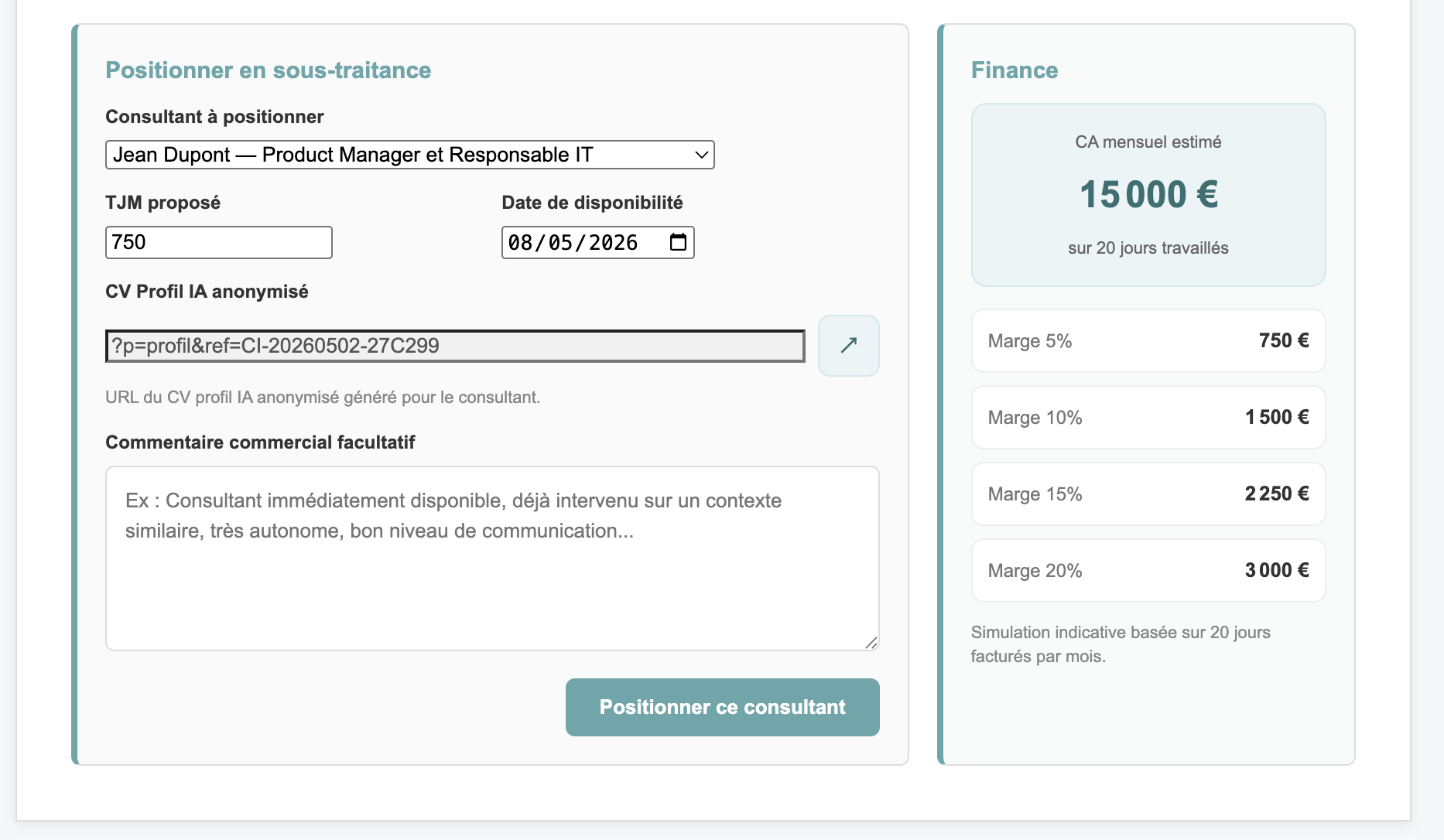This screenshot has height=840, width=1444.
Task: Click the Positionner en sous-traitance heading
Action: pos(269,70)
